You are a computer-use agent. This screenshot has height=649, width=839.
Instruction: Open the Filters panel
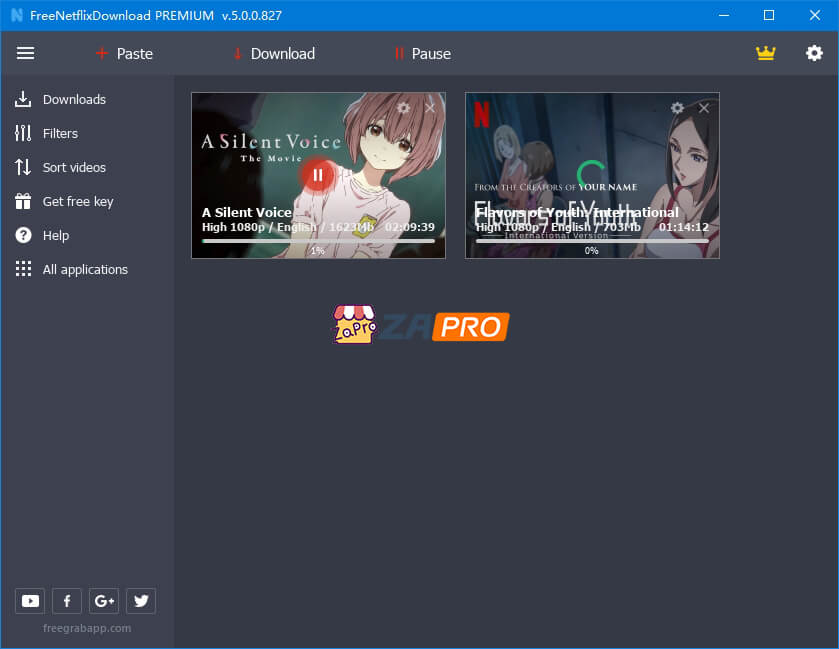tap(60, 133)
